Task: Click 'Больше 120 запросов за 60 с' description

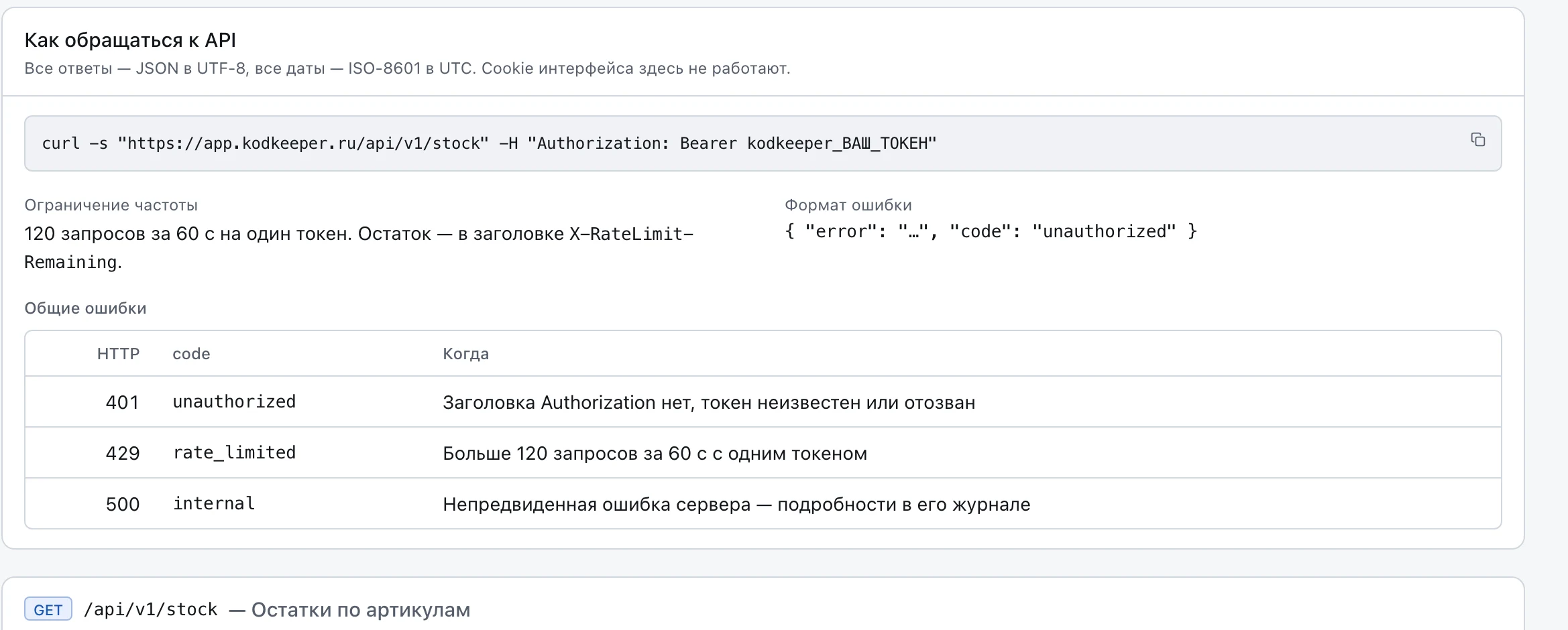Action: (655, 453)
